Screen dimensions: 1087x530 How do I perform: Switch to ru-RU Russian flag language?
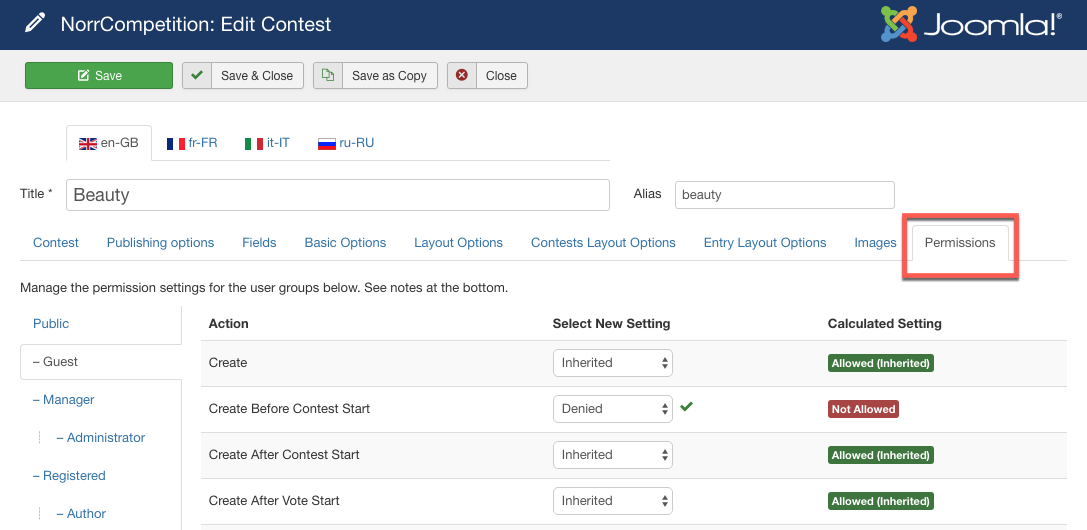coord(346,143)
